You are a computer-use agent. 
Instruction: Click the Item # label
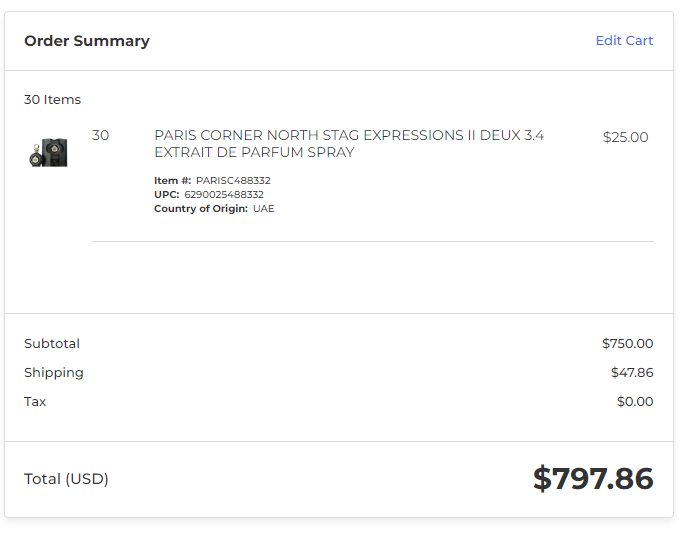pos(172,181)
